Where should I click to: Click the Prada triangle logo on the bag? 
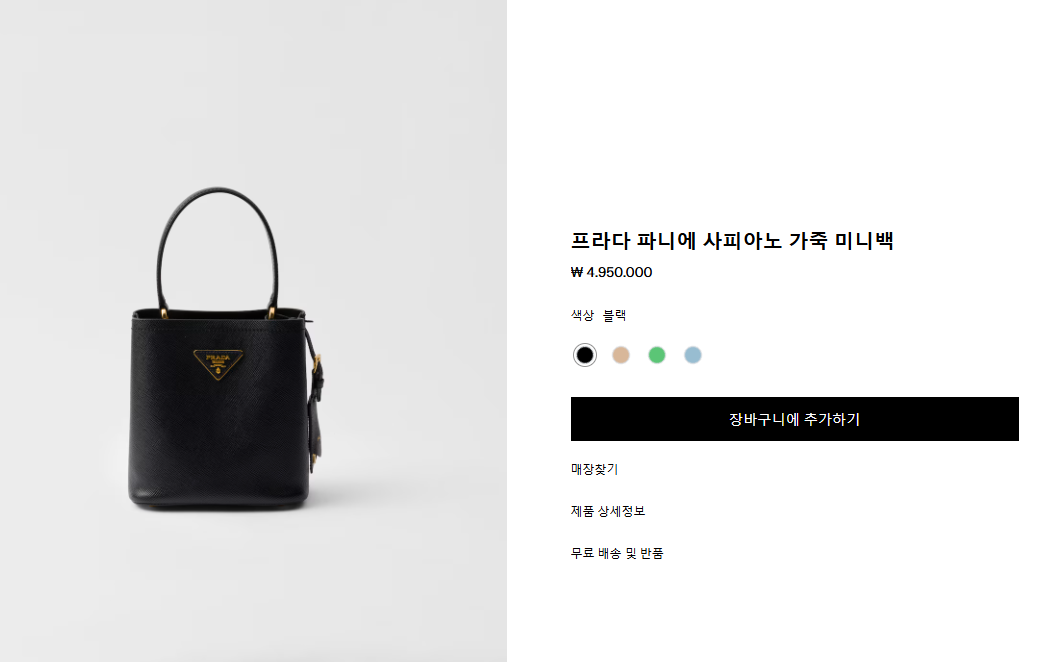click(219, 364)
